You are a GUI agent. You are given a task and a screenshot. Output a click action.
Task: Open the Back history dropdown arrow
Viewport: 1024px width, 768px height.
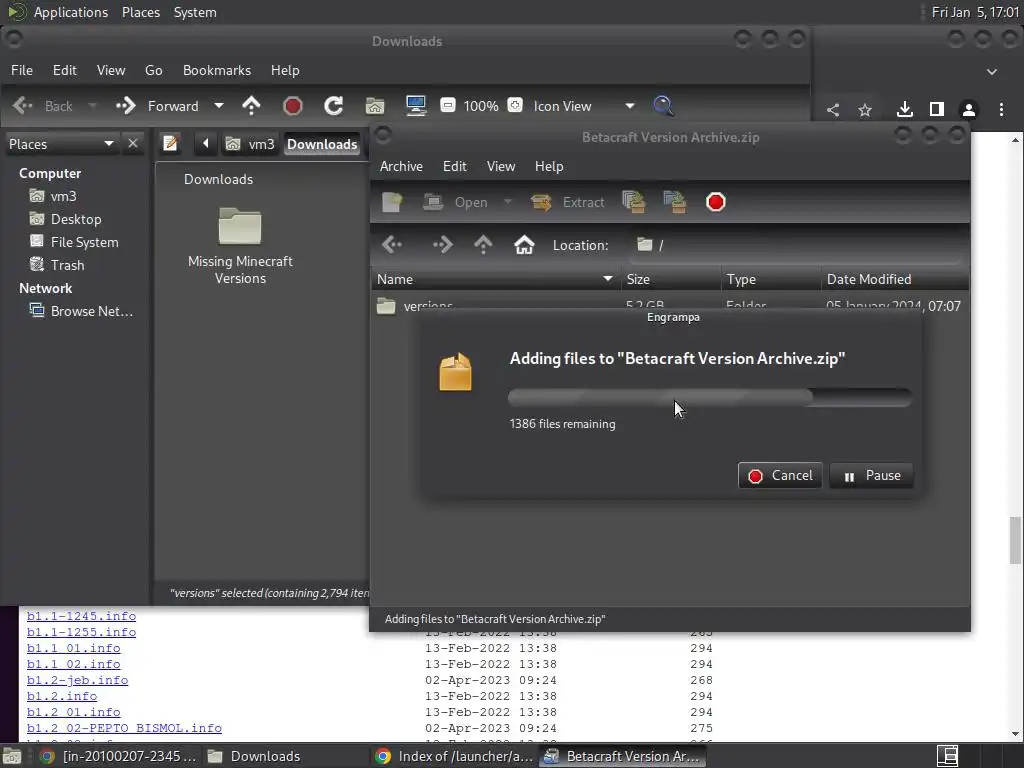click(x=92, y=106)
